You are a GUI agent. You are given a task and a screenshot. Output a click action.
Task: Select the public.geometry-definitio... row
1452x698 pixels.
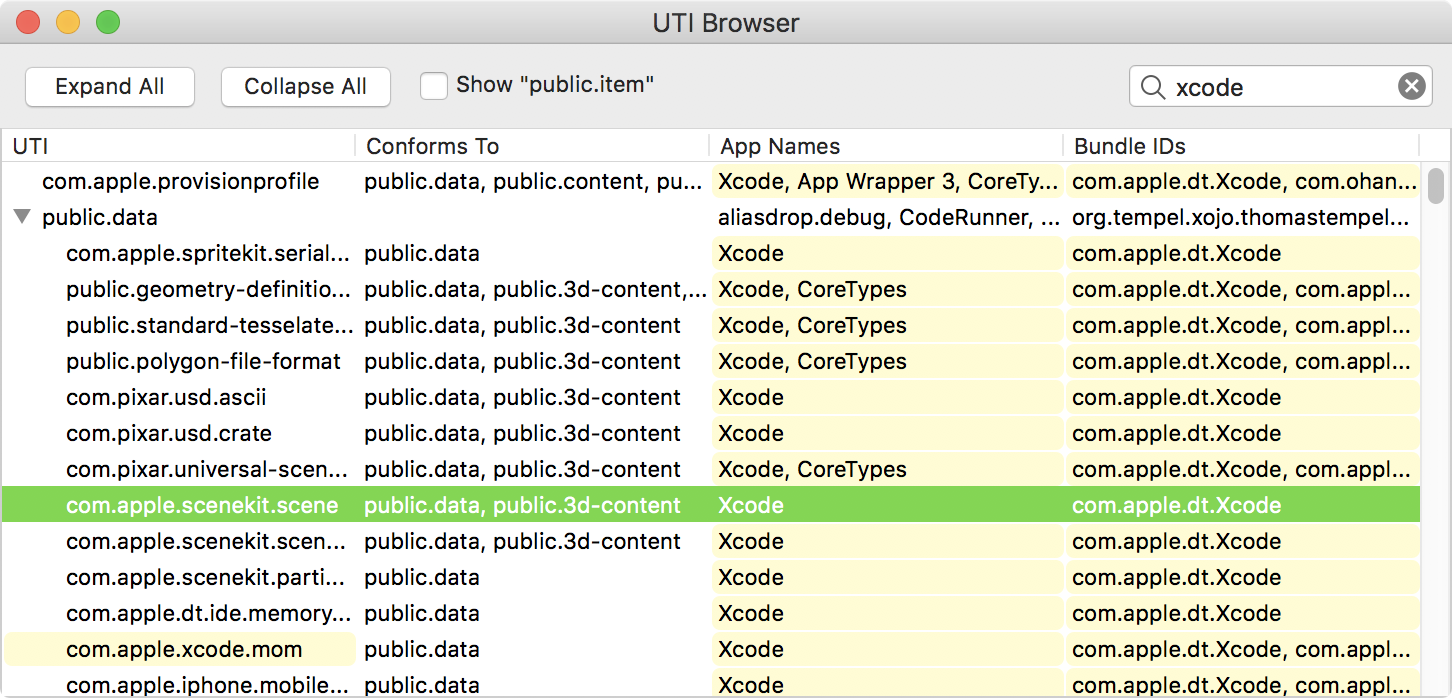(711, 289)
